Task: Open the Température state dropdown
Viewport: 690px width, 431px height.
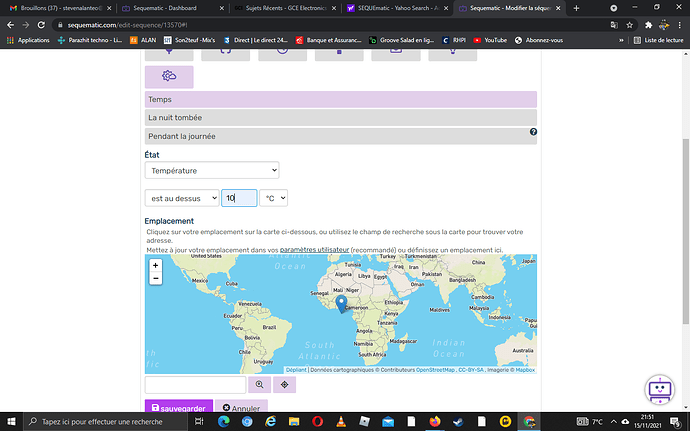Action: pos(211,172)
